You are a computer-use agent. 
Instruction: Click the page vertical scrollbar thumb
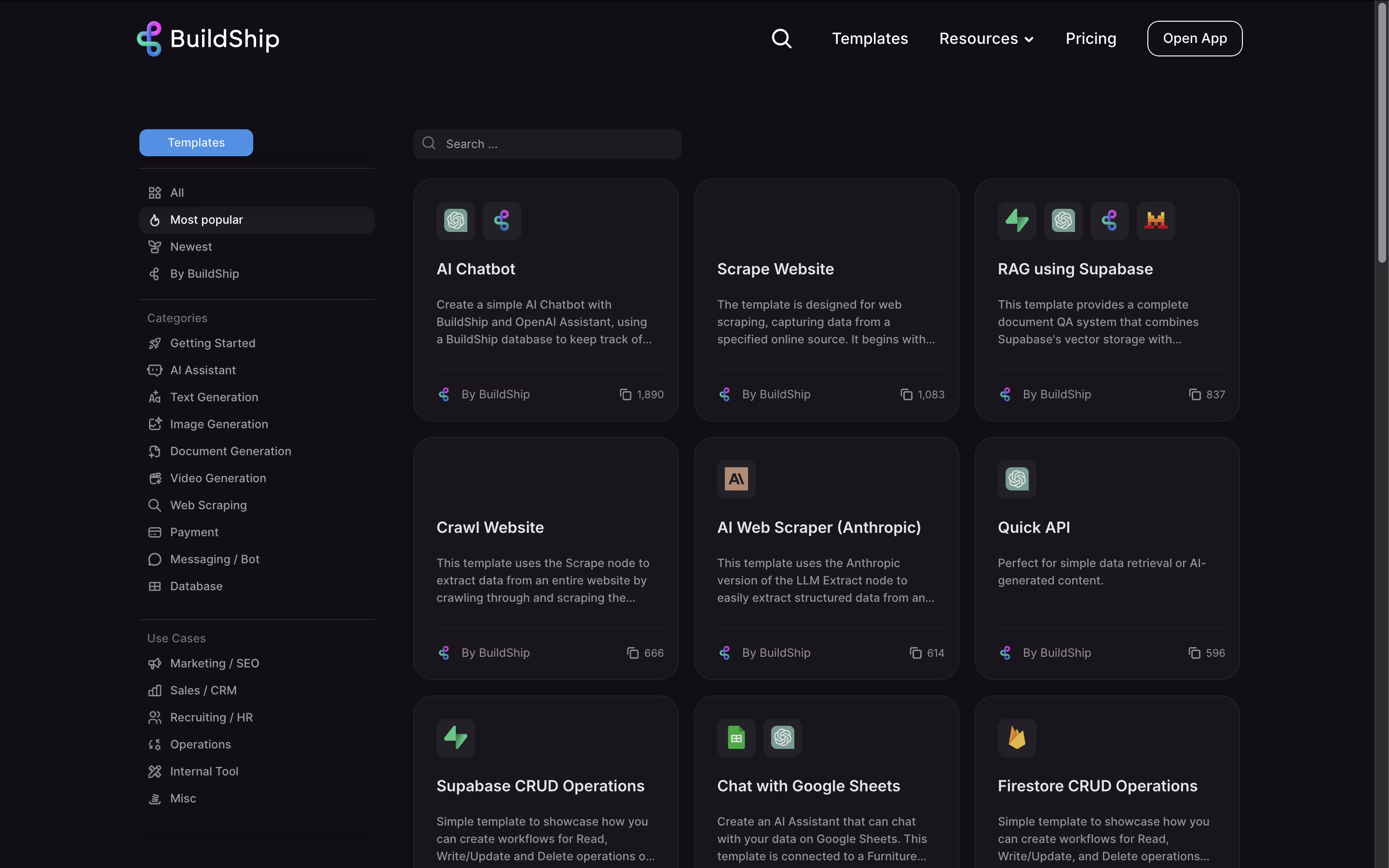pyautogui.click(x=1382, y=132)
